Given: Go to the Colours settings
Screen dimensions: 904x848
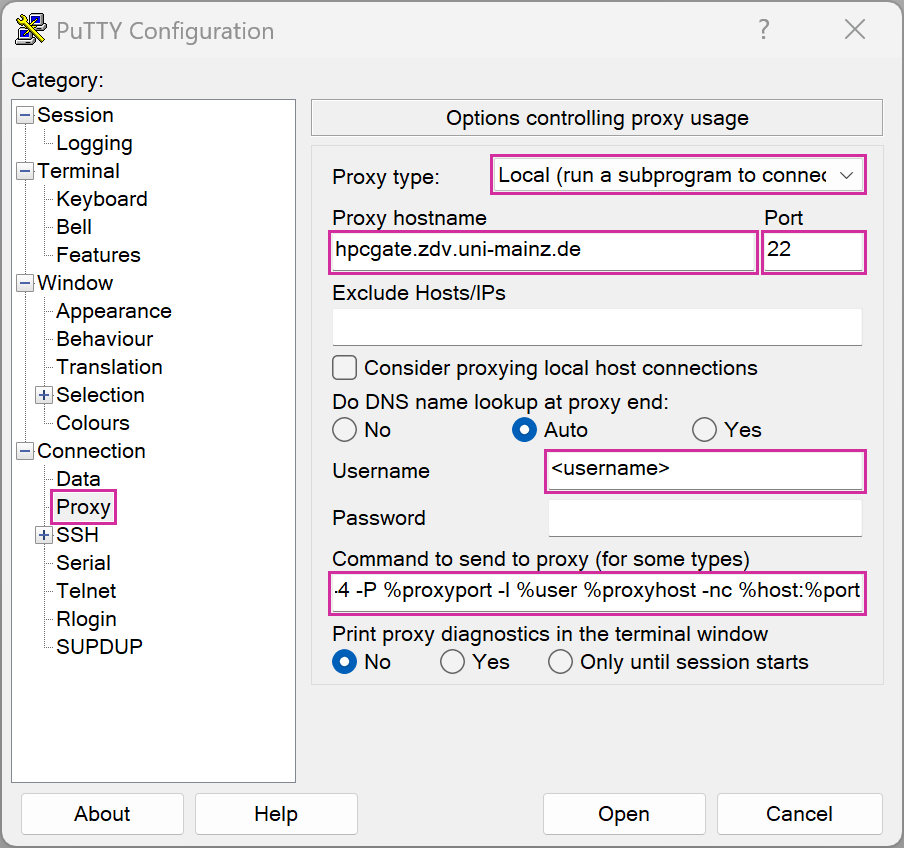Looking at the screenshot, I should (x=93, y=423).
